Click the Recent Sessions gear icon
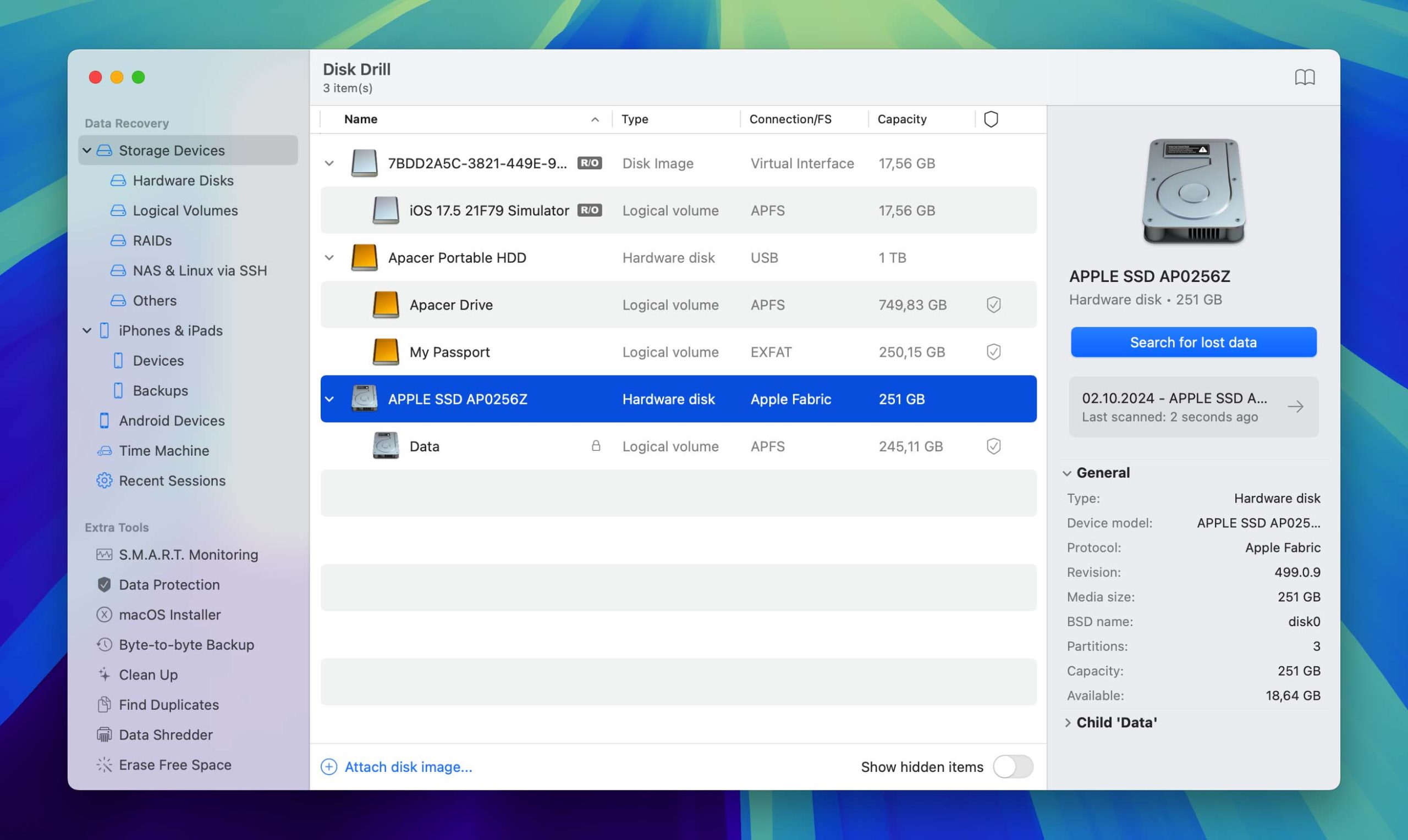This screenshot has width=1408, height=840. tap(104, 480)
